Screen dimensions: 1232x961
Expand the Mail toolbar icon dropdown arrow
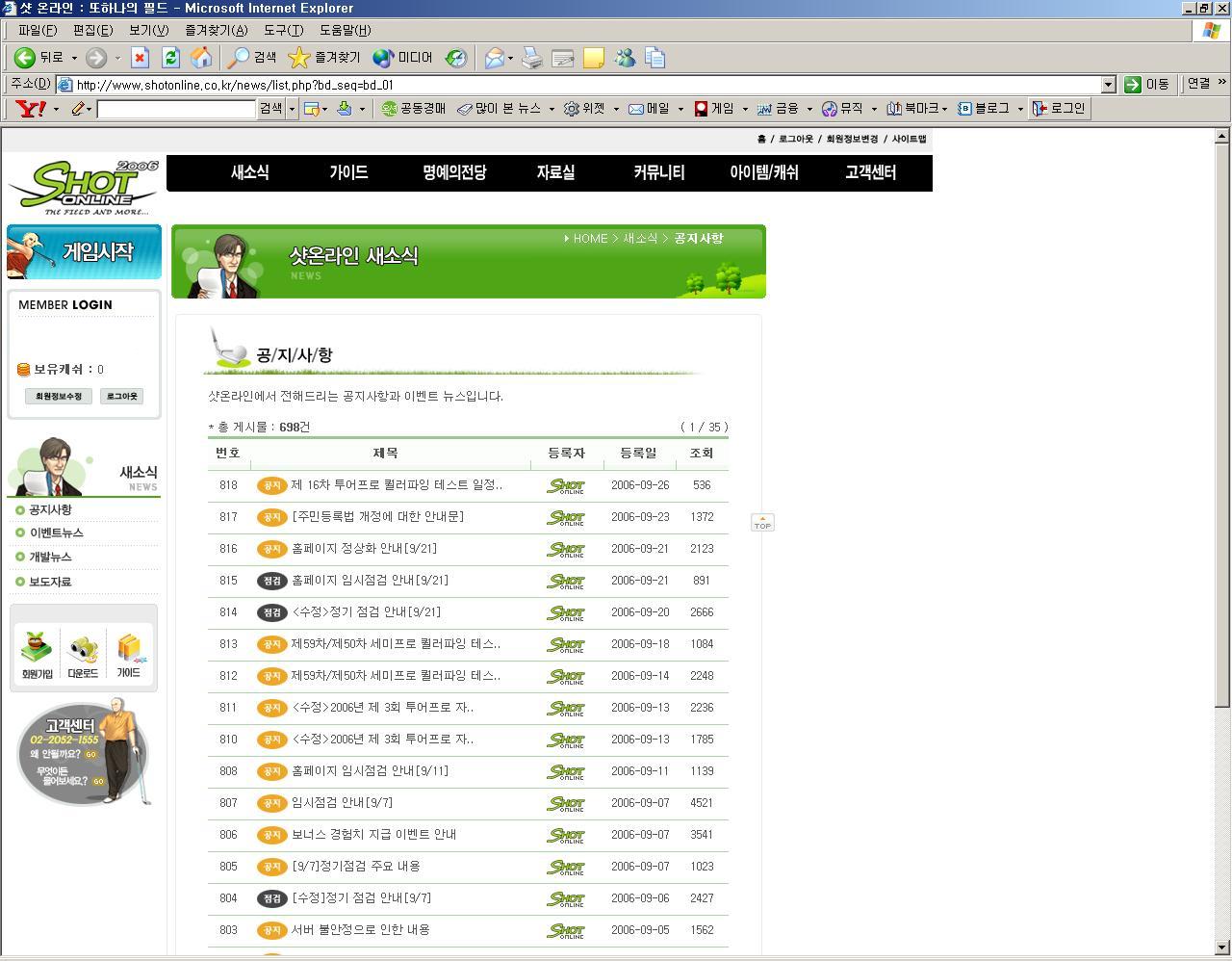pyautogui.click(x=510, y=58)
